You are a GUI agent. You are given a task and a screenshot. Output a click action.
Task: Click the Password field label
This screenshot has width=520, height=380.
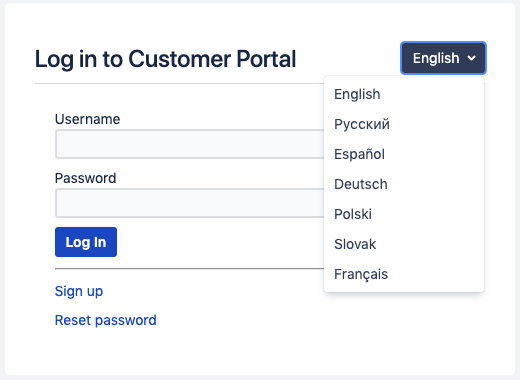tap(85, 178)
